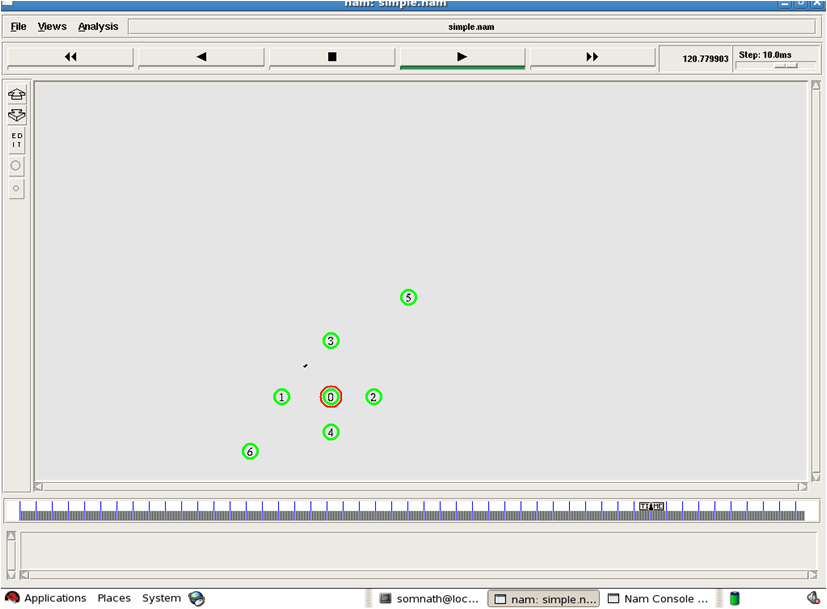The width and height of the screenshot is (827, 609).
Task: Click the fast forward button
Action: [x=592, y=57]
